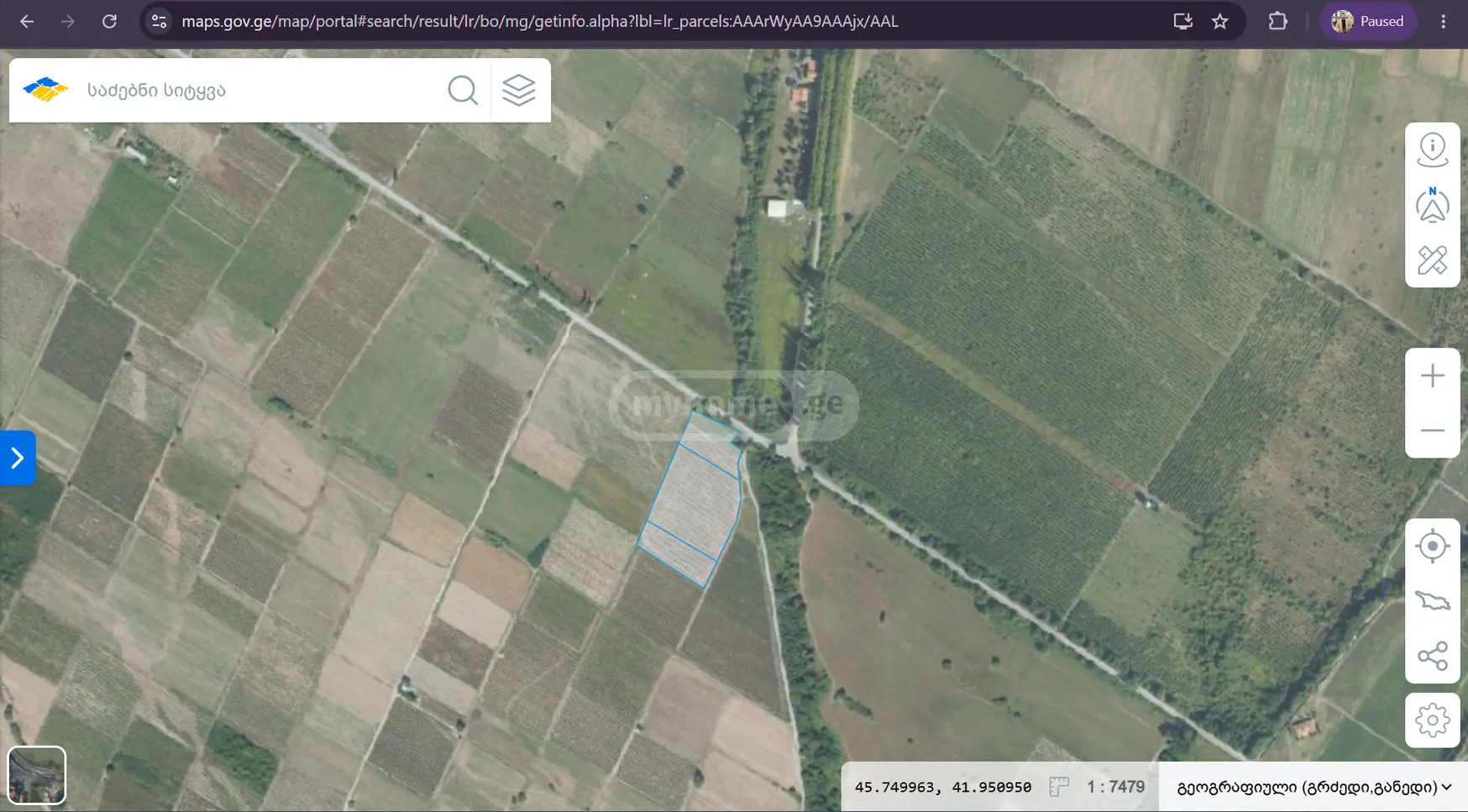Show the full Georgia map extent

pos(1433,601)
